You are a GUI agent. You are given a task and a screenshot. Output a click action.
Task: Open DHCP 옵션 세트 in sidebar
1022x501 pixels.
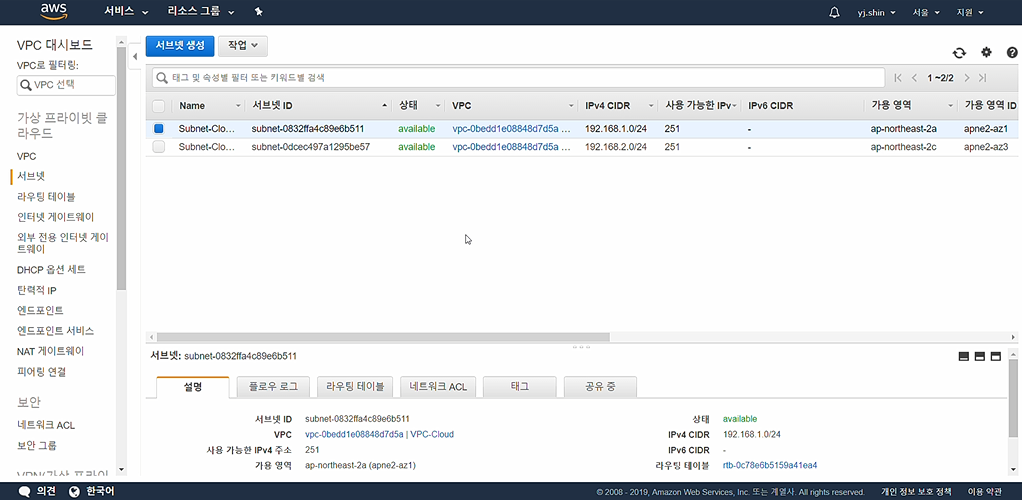click(51, 270)
